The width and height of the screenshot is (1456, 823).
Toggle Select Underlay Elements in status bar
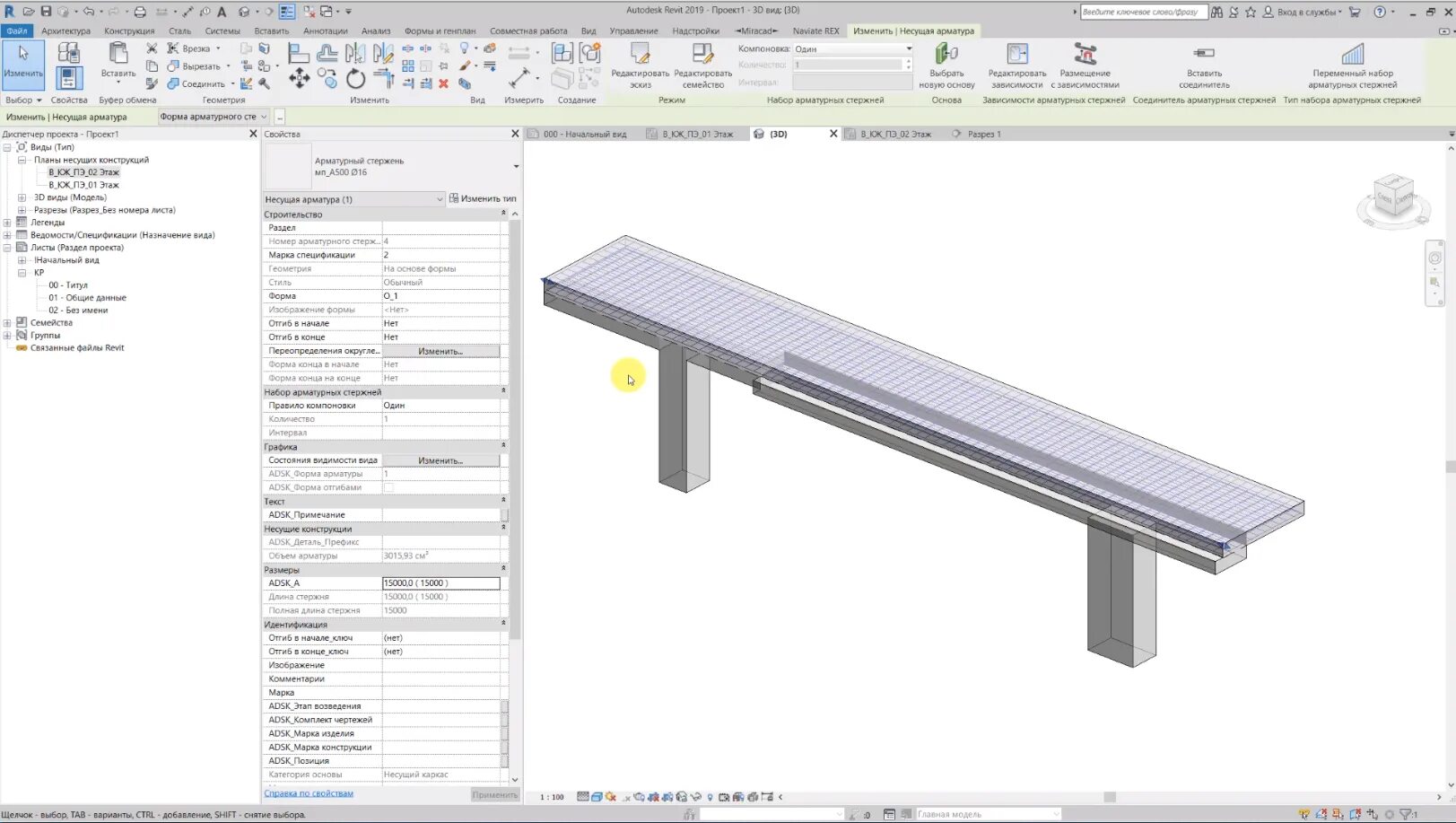coord(1321,815)
